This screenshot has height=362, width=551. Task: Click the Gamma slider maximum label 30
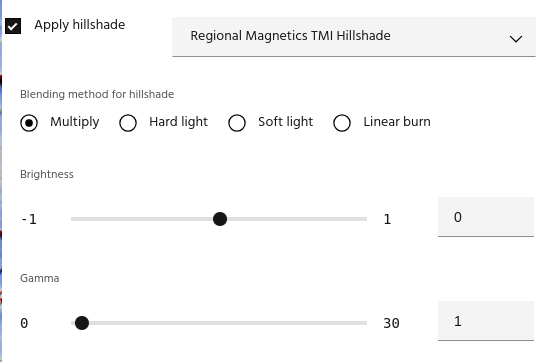pyautogui.click(x=391, y=323)
